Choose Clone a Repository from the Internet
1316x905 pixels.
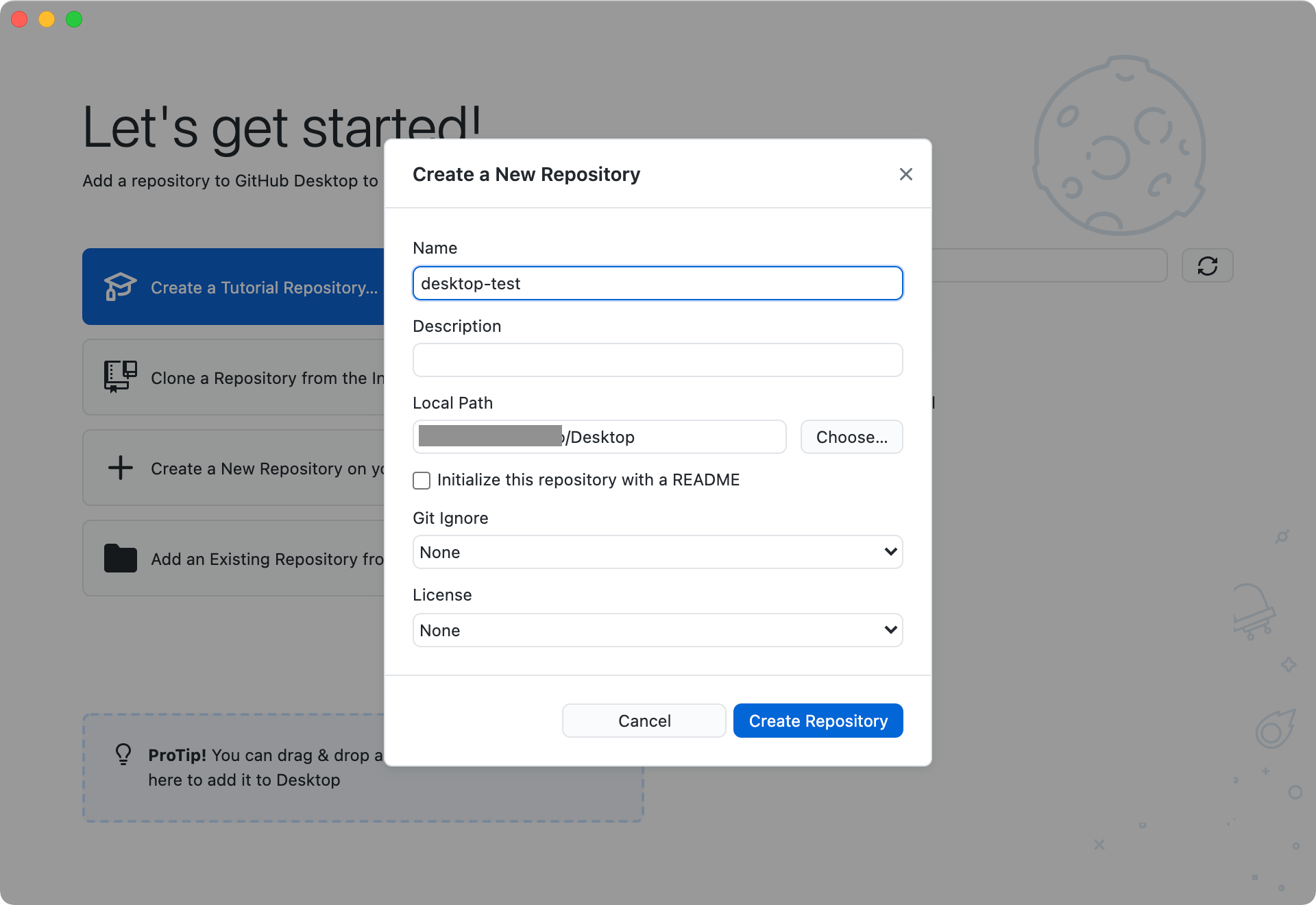click(233, 377)
